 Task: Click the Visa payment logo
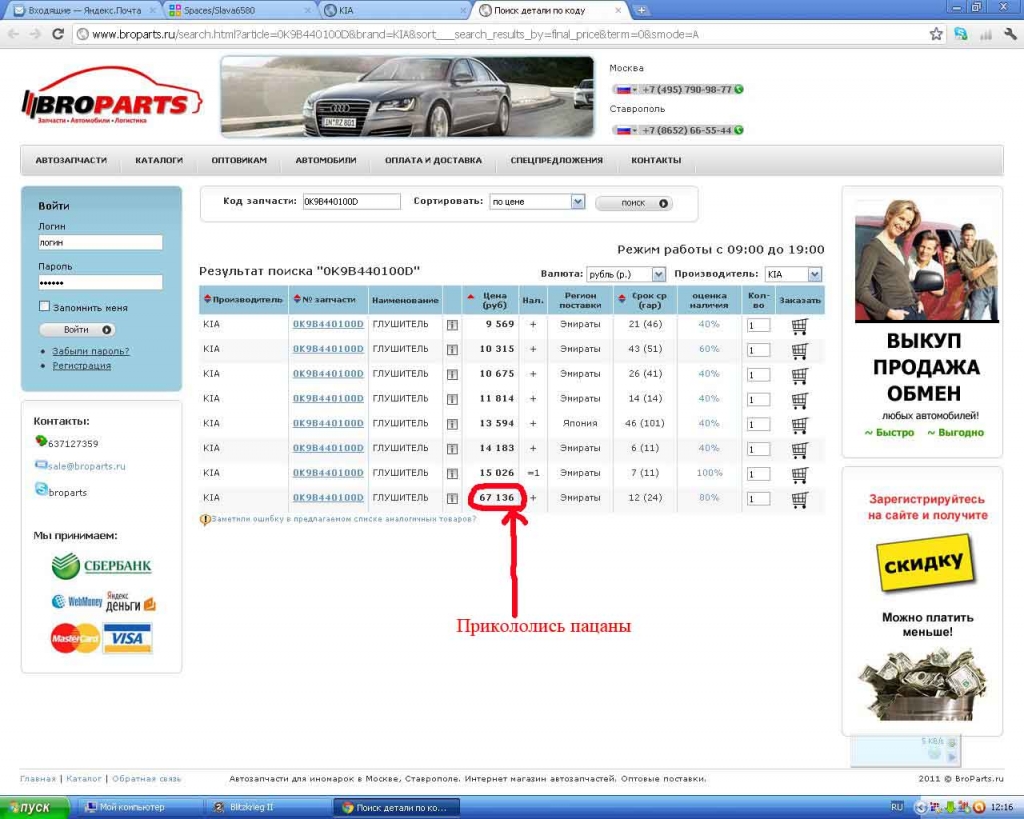click(x=127, y=637)
